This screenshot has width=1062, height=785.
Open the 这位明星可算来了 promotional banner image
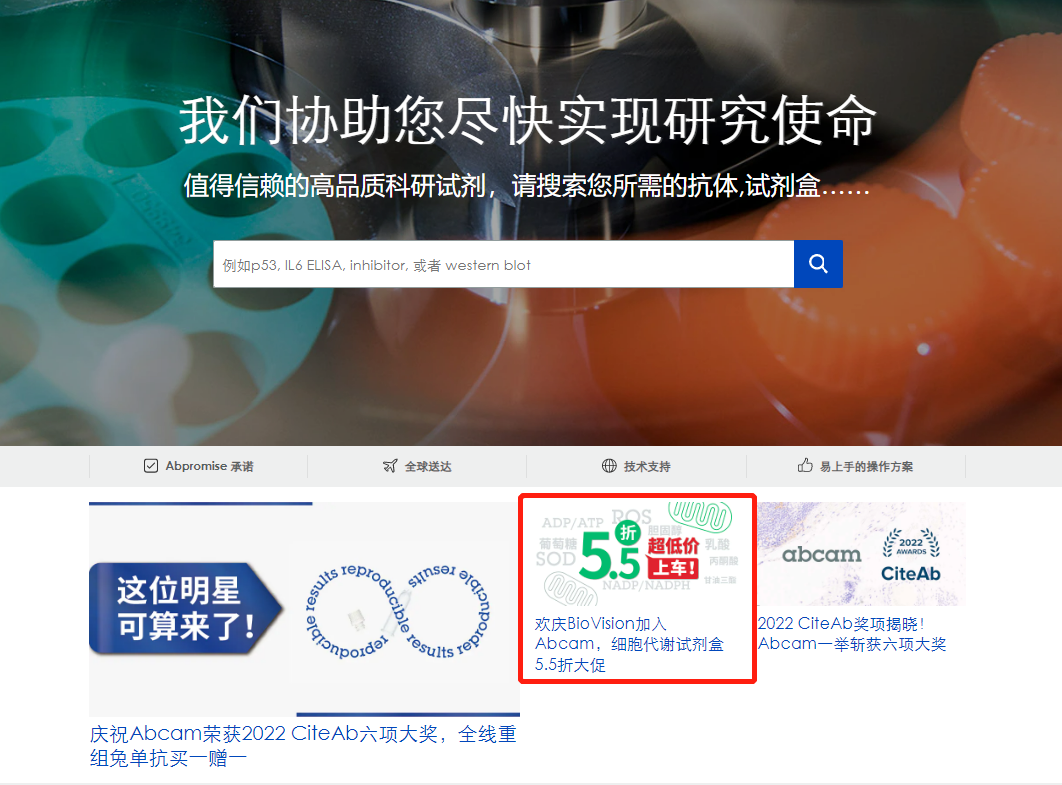pyautogui.click(x=304, y=609)
